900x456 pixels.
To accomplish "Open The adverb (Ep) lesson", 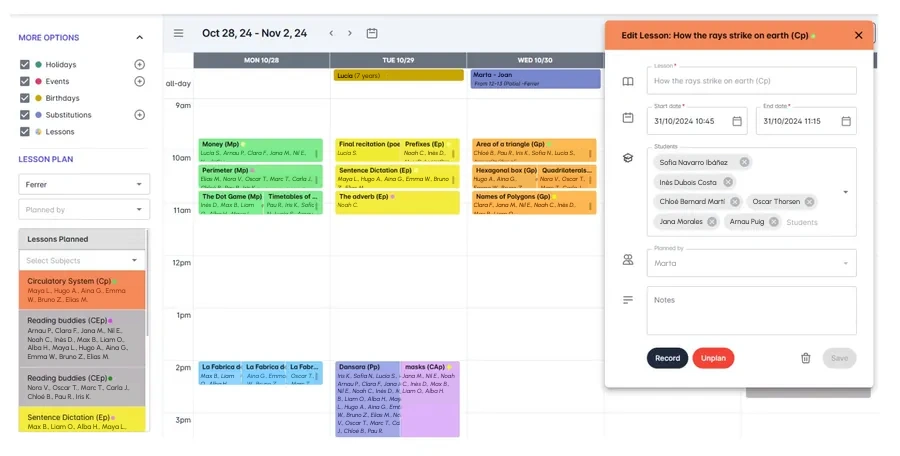I will point(398,203).
